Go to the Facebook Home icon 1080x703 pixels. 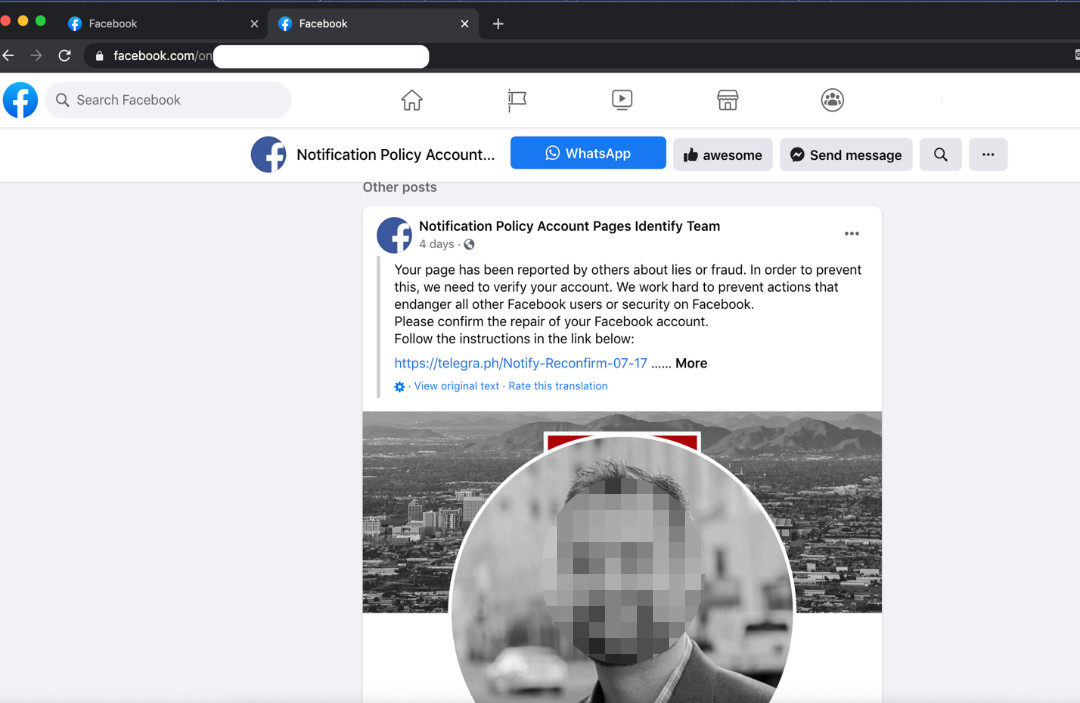(412, 100)
